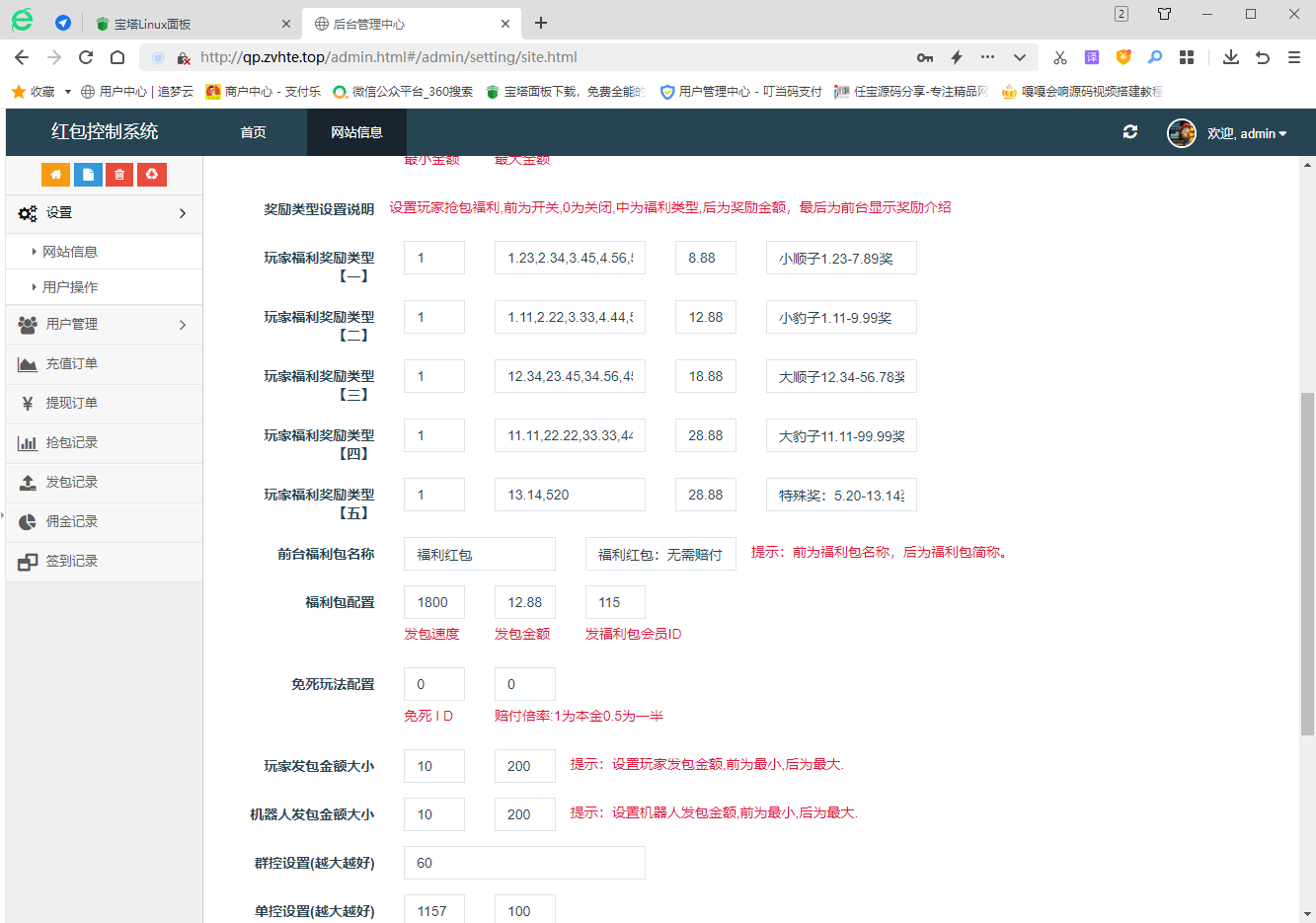
Task: Select 用户操作 under settings
Action: click(70, 287)
